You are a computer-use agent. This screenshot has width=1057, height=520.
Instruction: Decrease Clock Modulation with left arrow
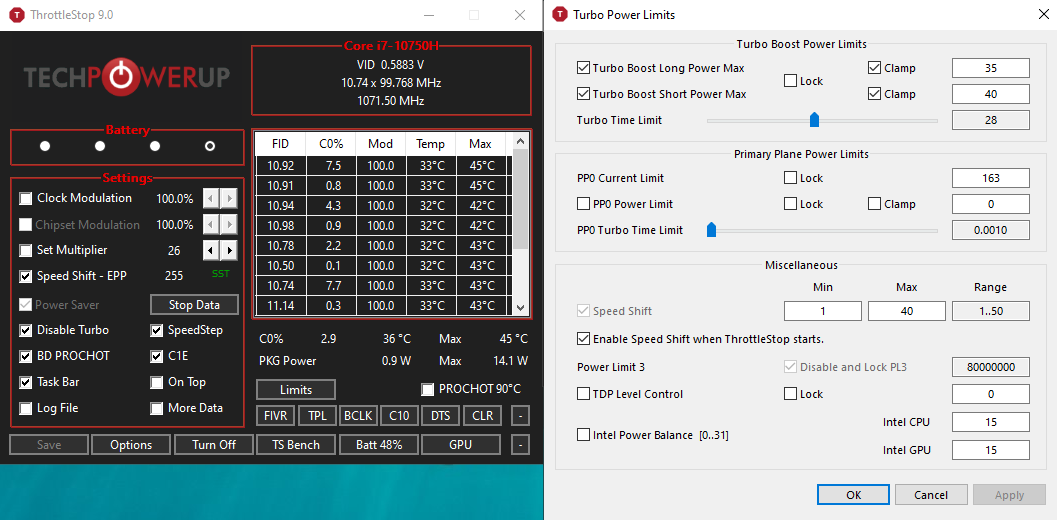click(x=211, y=198)
